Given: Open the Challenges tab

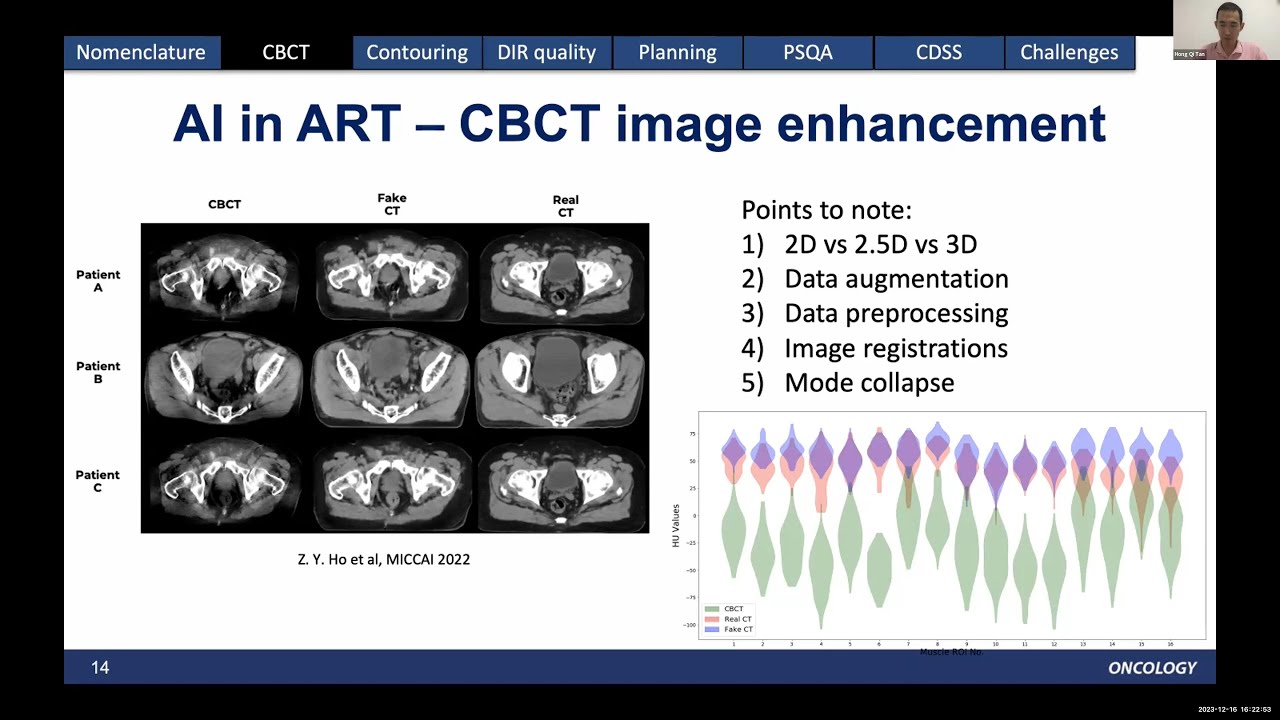Looking at the screenshot, I should 1069,52.
